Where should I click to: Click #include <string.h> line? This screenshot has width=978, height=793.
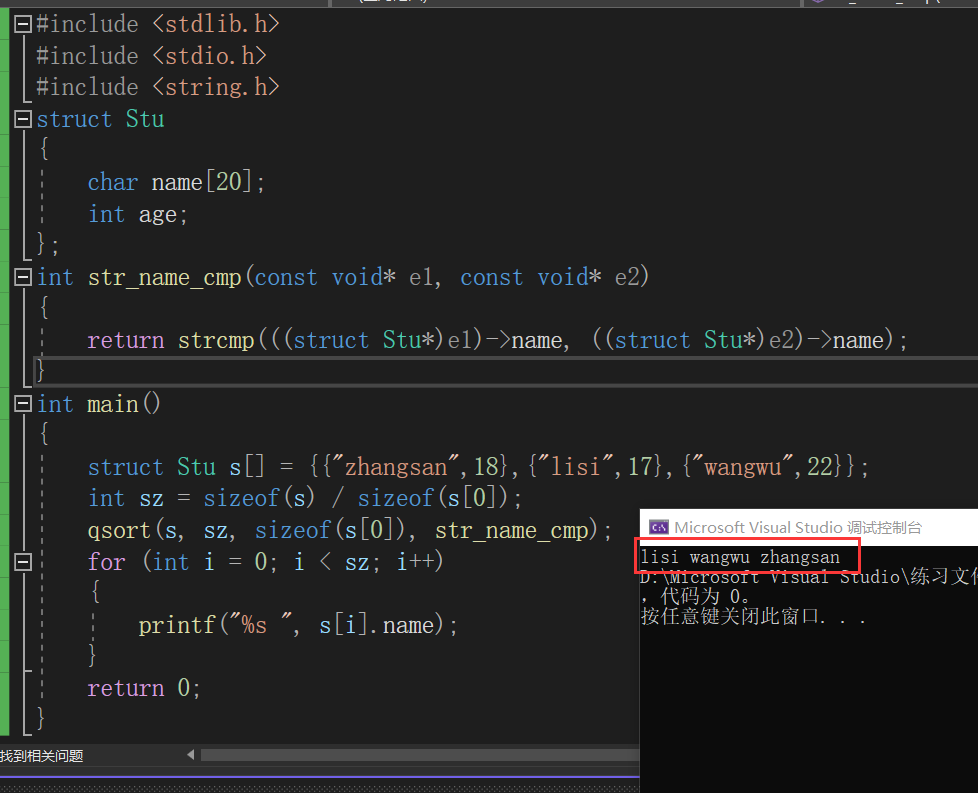pyautogui.click(x=158, y=87)
